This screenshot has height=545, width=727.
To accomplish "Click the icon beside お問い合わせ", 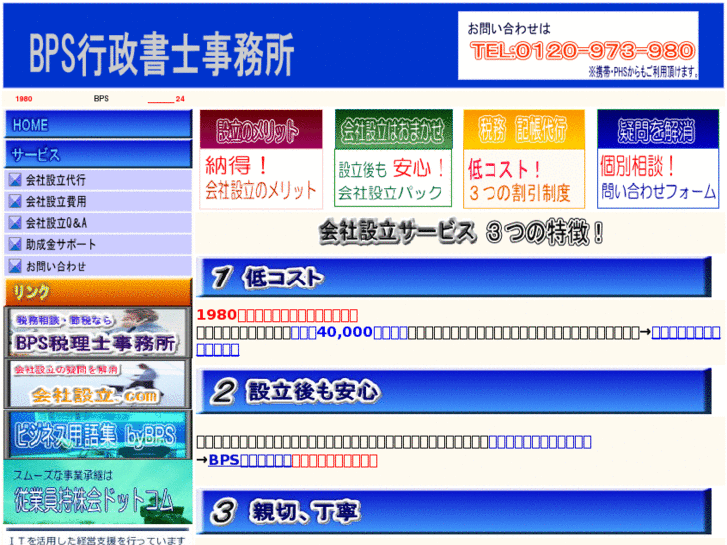I will point(15,266).
